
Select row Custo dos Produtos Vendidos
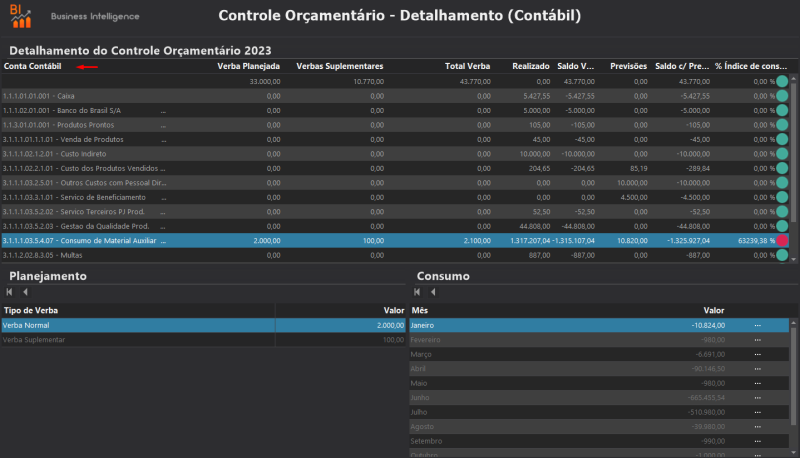[x=395, y=168]
